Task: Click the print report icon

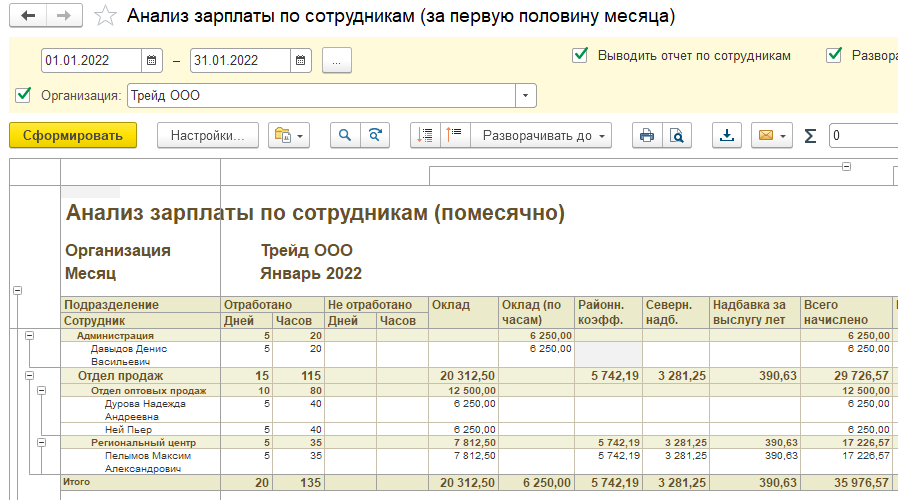Action: click(x=647, y=136)
